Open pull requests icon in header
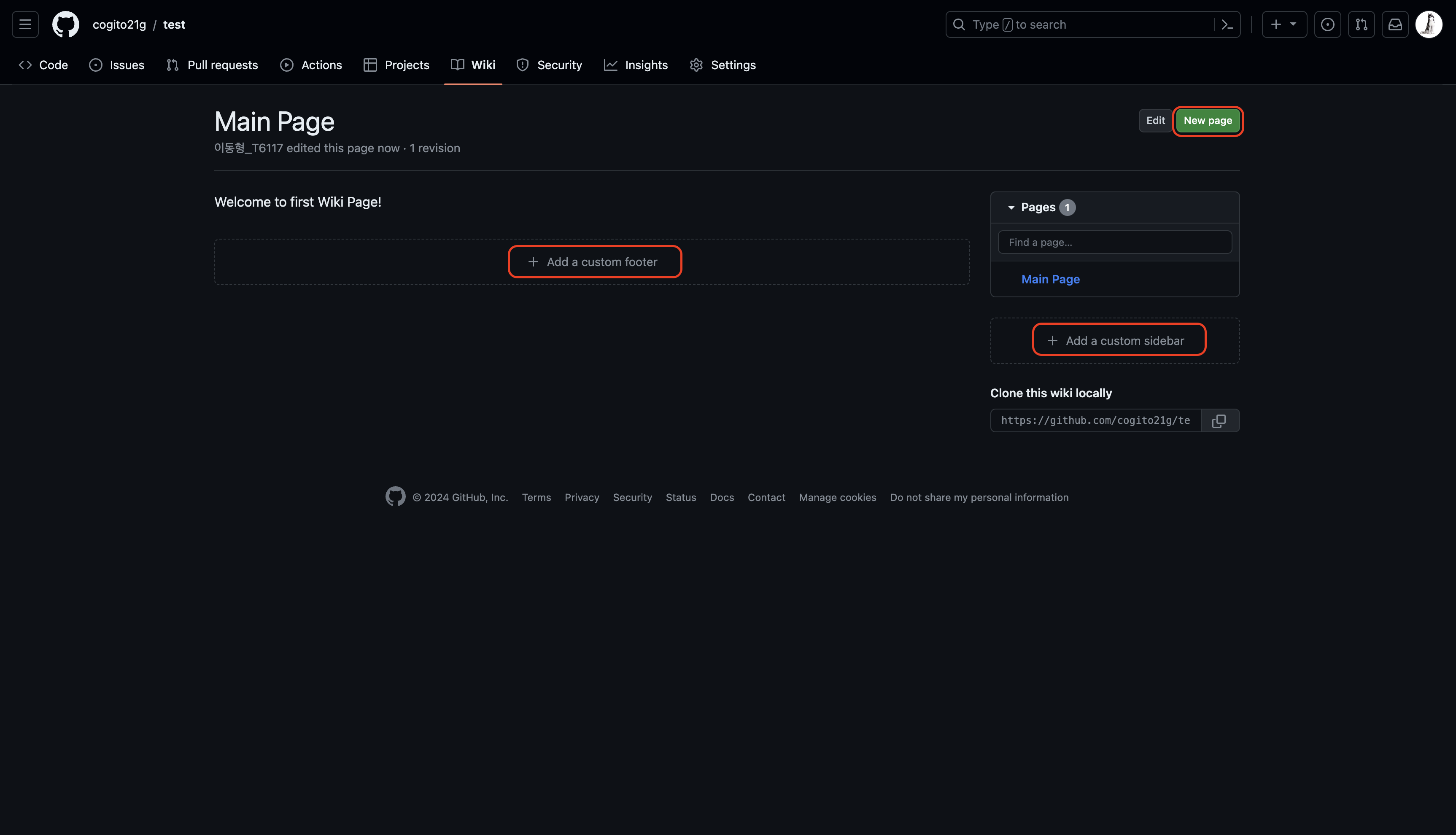This screenshot has width=1456, height=835. click(x=1361, y=24)
